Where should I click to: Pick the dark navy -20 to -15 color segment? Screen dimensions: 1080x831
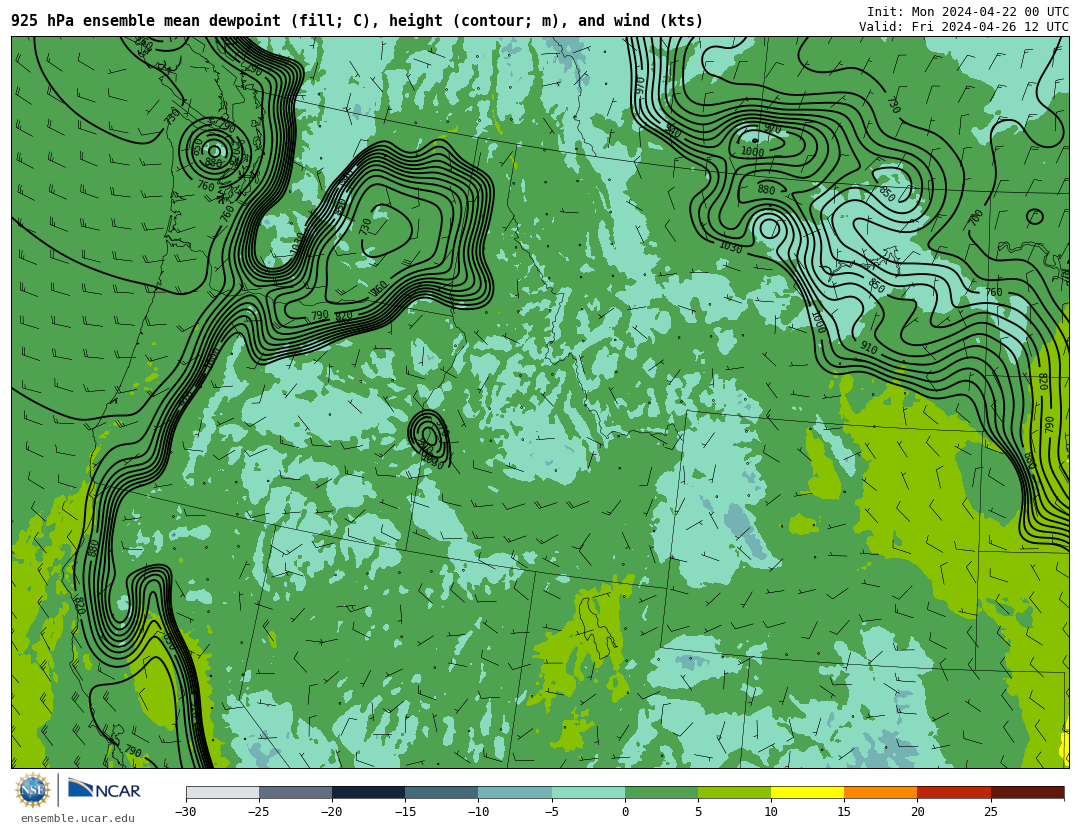click(368, 792)
